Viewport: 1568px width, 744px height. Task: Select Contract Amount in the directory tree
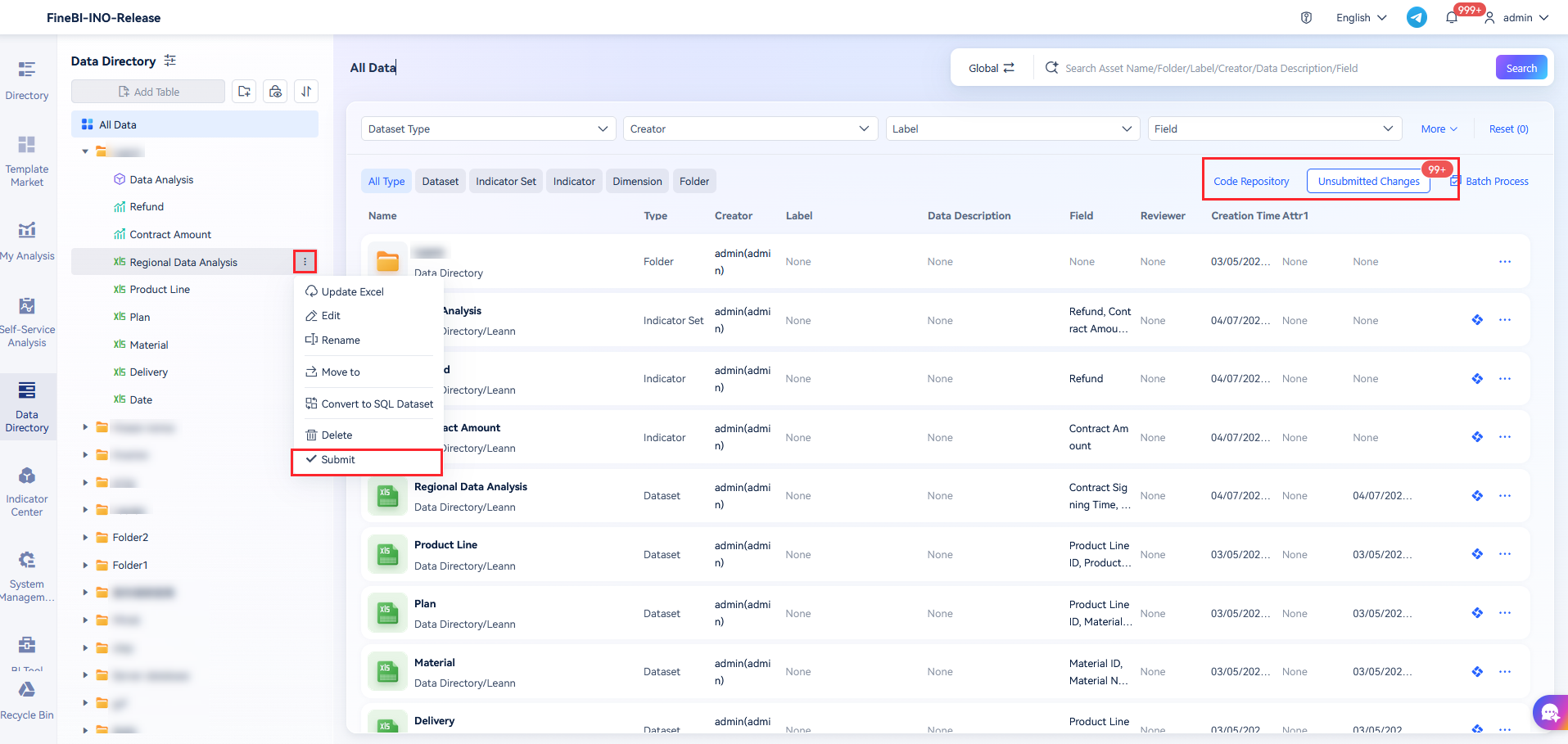point(170,234)
